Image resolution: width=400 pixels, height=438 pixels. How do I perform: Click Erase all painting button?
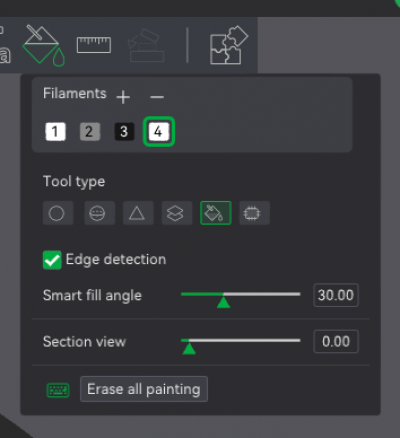point(144,389)
